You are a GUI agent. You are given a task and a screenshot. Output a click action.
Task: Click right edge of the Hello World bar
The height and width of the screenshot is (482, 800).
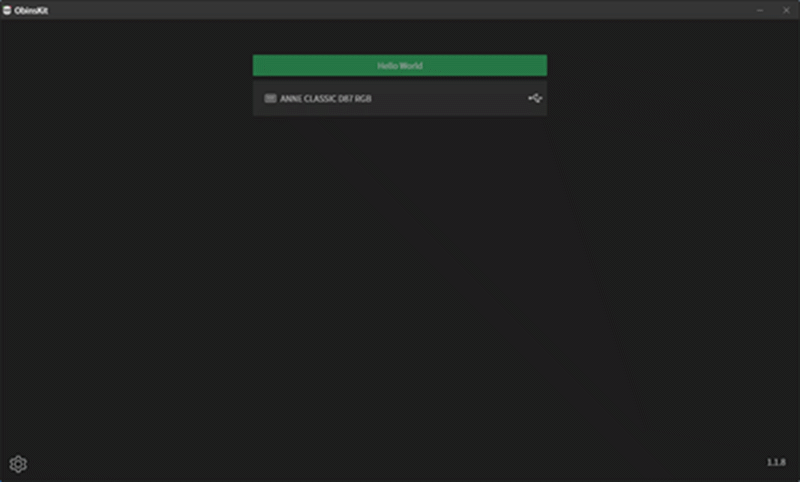click(x=542, y=65)
